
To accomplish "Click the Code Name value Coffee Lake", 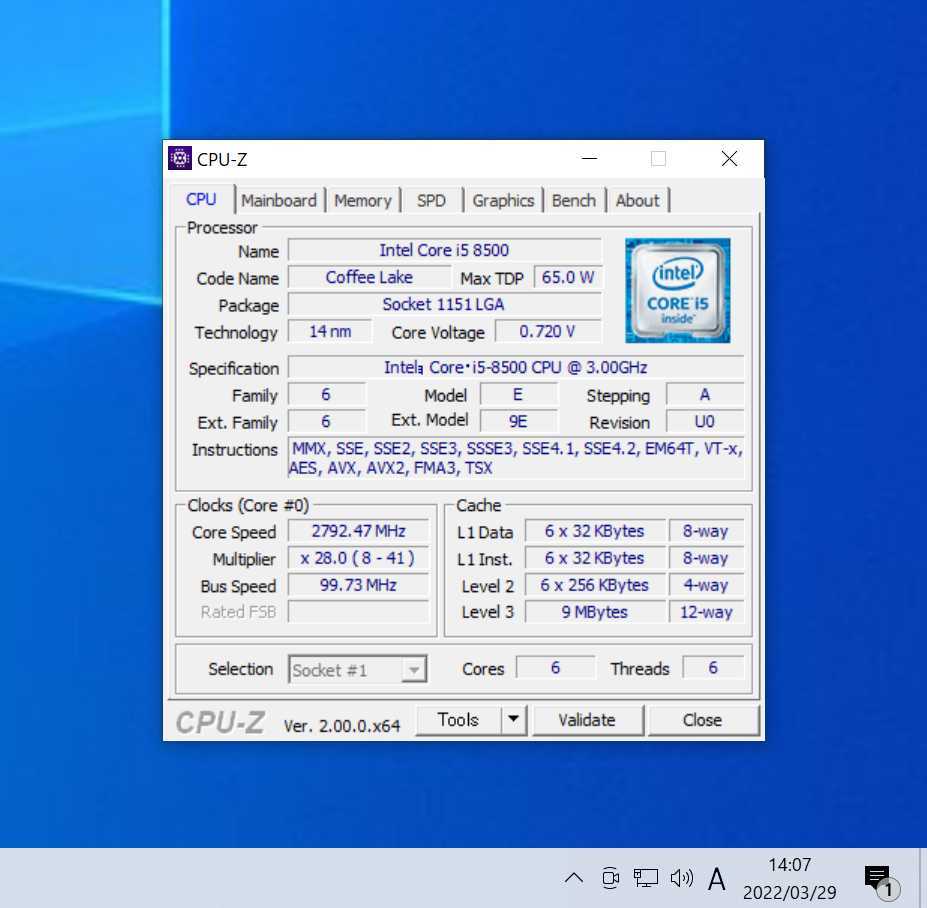I will (369, 277).
